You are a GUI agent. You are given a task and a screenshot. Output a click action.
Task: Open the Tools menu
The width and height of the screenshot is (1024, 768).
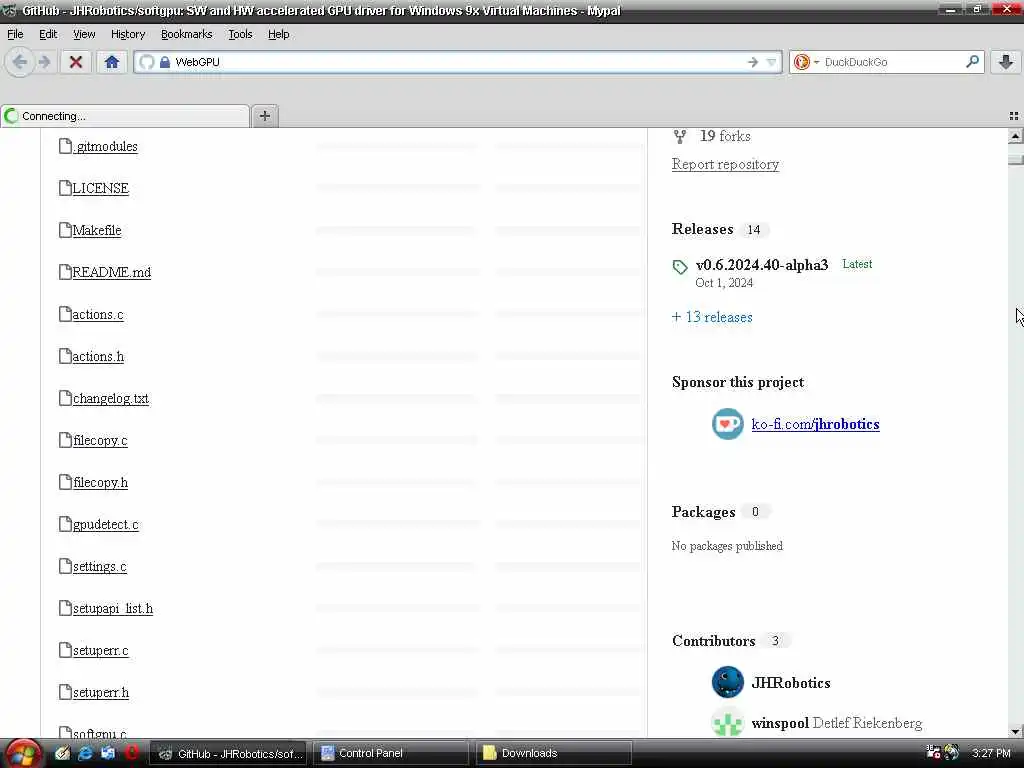pos(240,34)
